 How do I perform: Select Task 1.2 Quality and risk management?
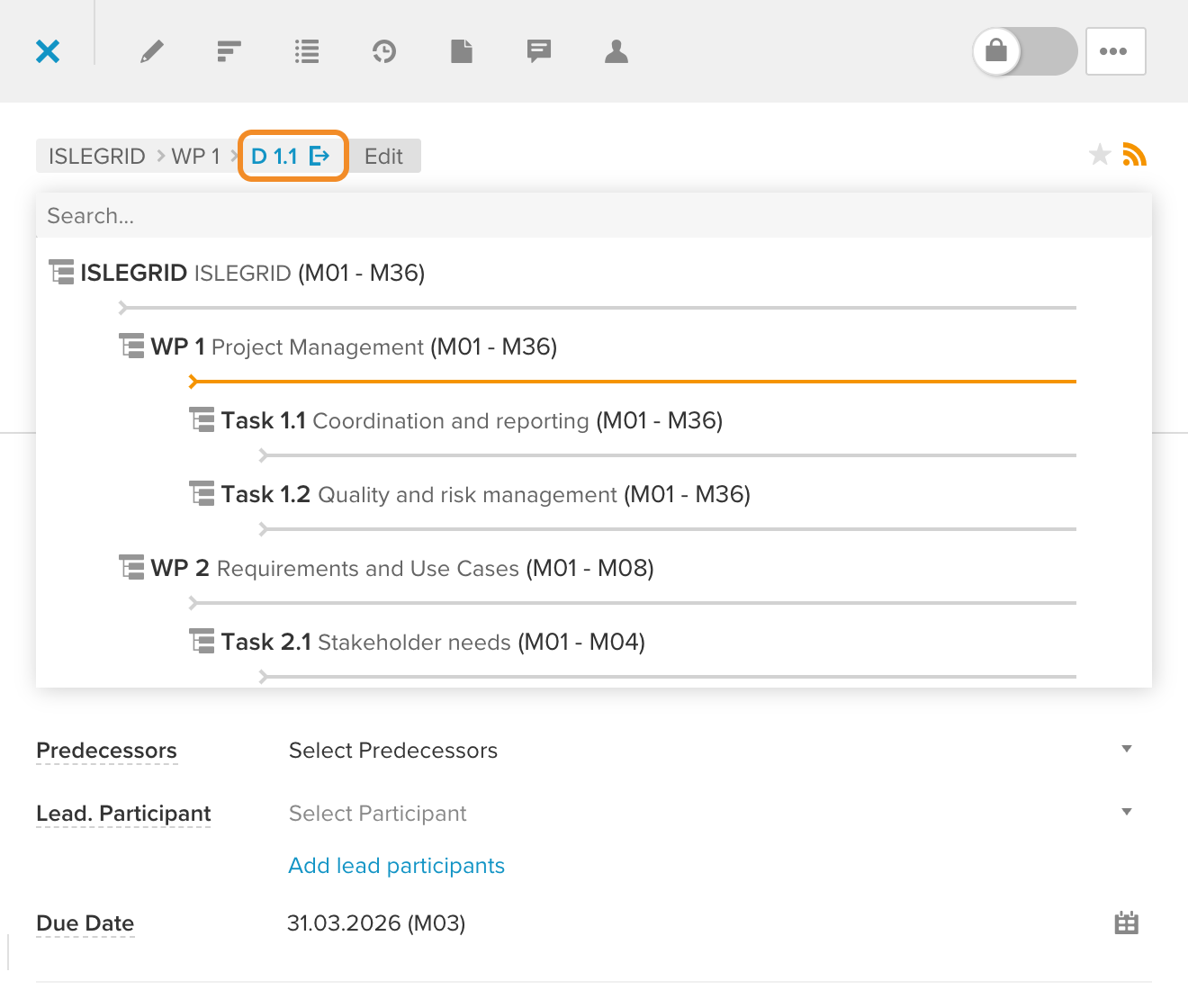pyautogui.click(x=470, y=494)
